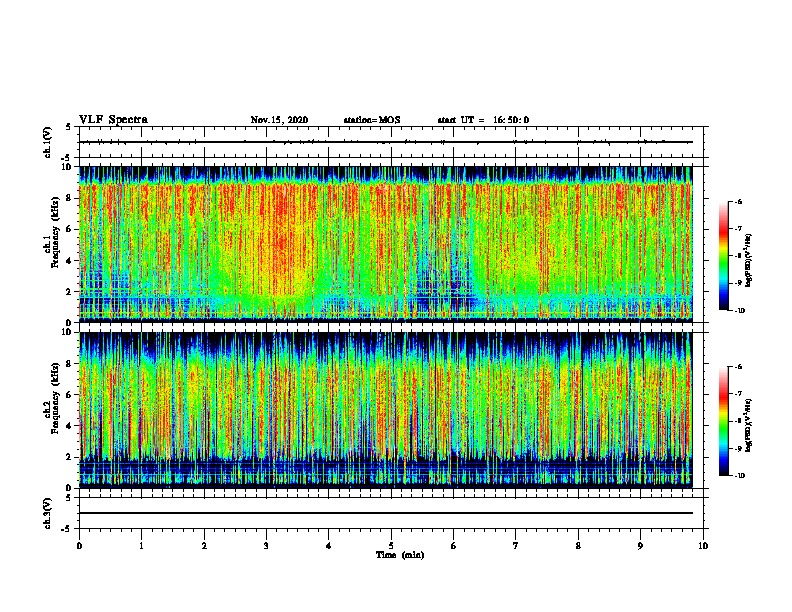
Task: Click the "-7" label on ch.1 color bar
Action: tap(738, 229)
